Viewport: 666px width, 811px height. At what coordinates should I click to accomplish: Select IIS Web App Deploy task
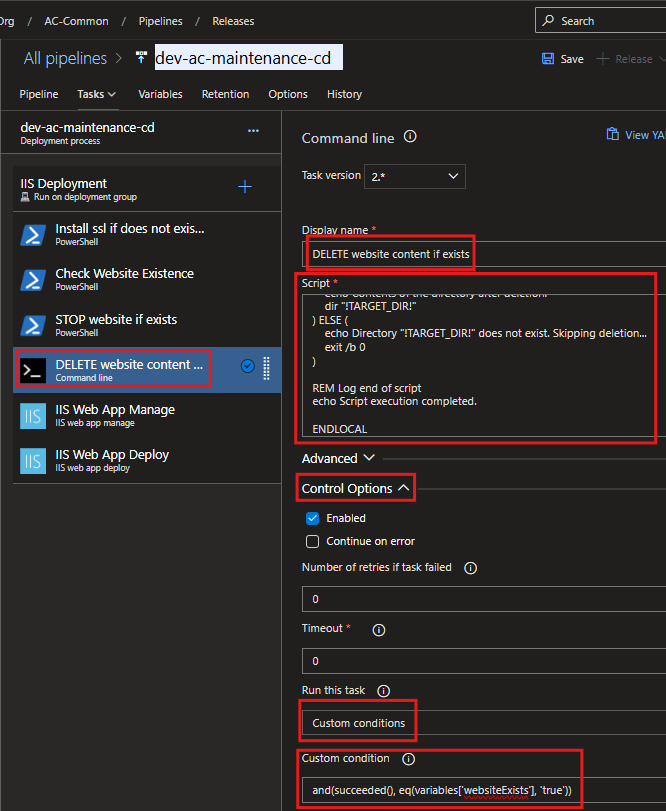pos(147,461)
